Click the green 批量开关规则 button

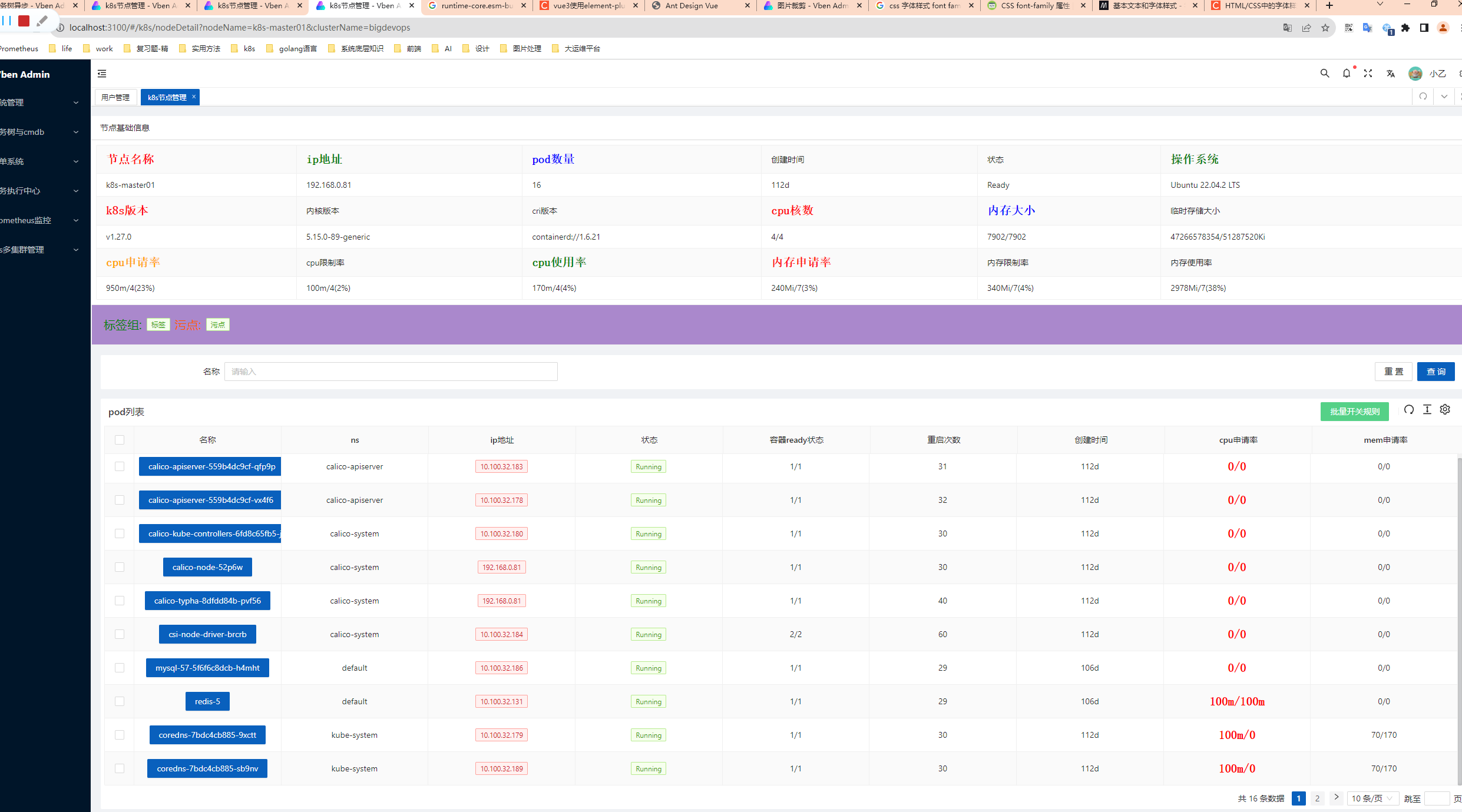click(1354, 412)
